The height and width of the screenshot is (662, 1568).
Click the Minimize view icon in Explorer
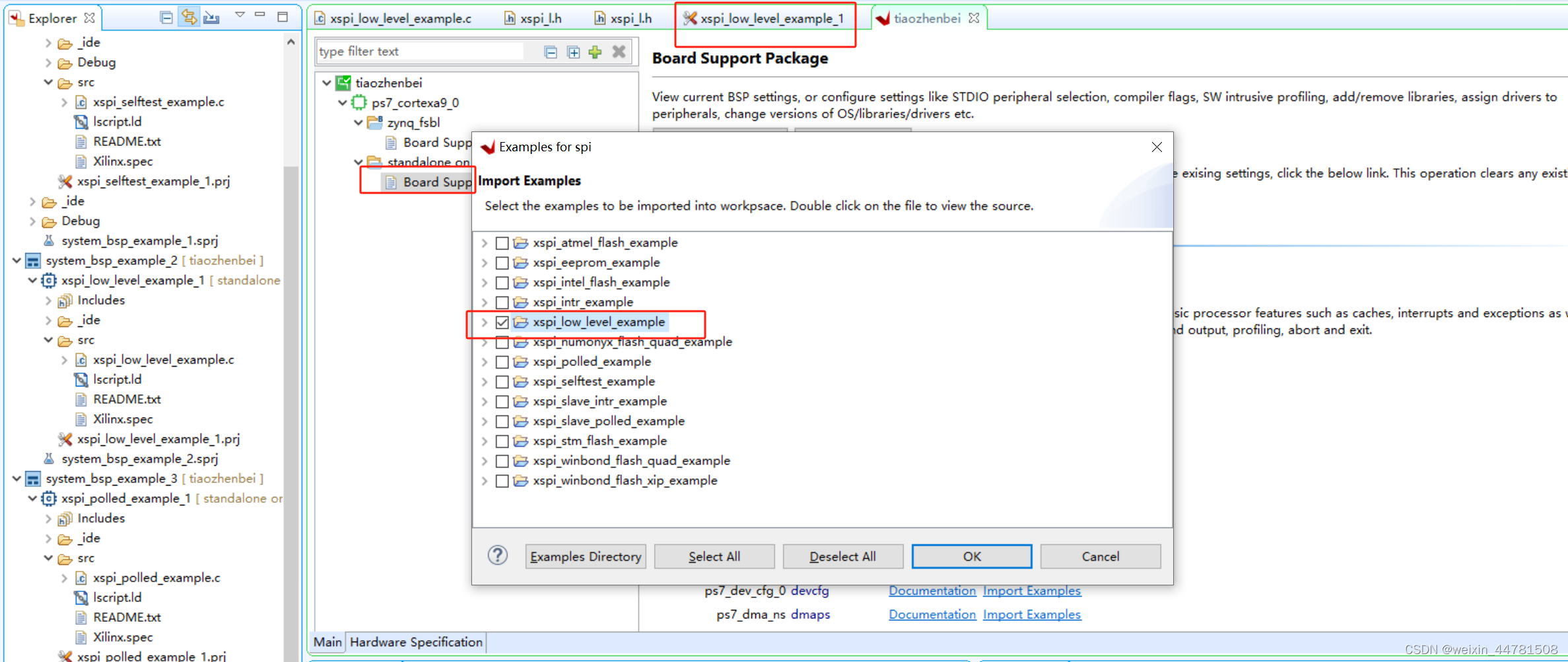pos(259,13)
